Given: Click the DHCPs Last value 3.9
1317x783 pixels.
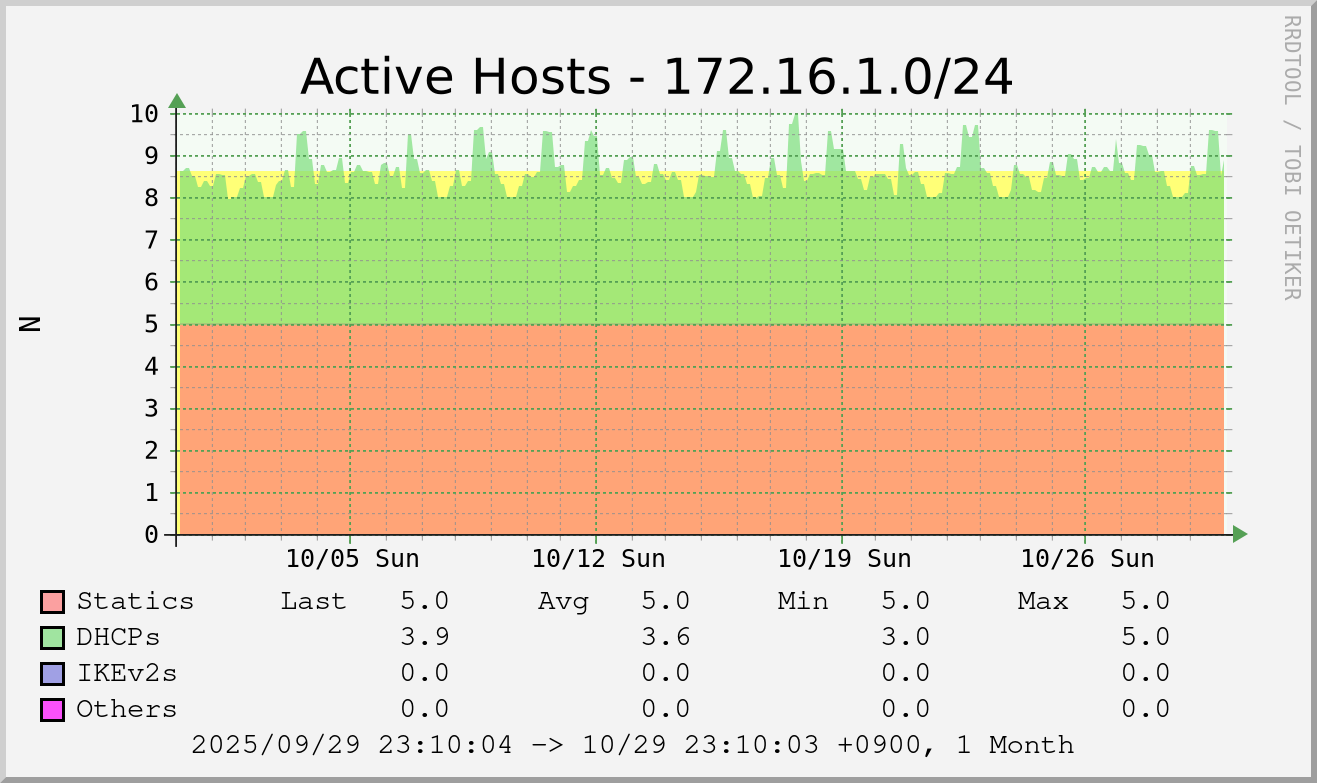Looking at the screenshot, I should [424, 638].
